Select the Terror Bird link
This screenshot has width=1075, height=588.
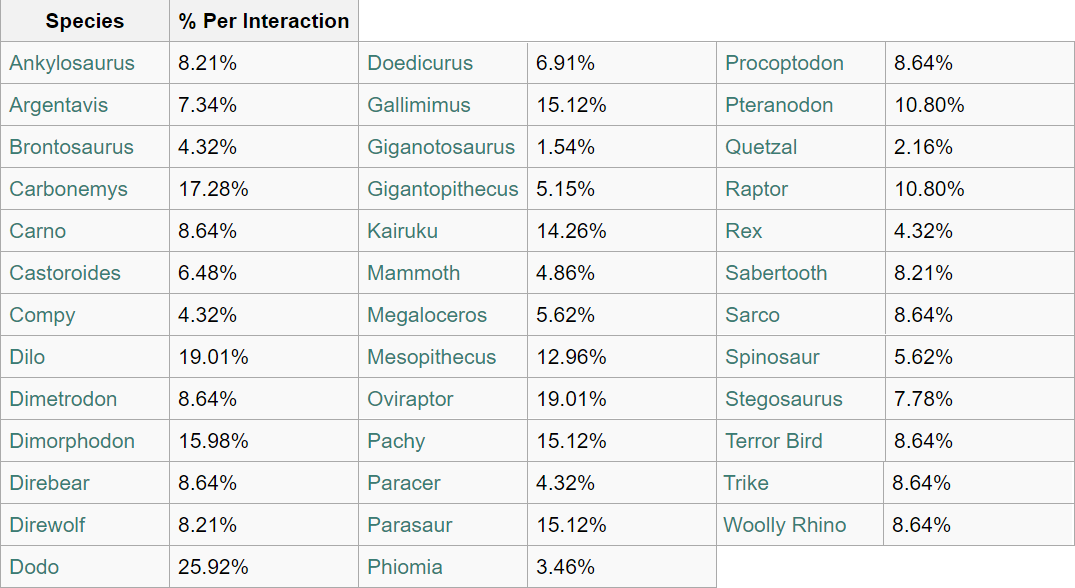(774, 441)
